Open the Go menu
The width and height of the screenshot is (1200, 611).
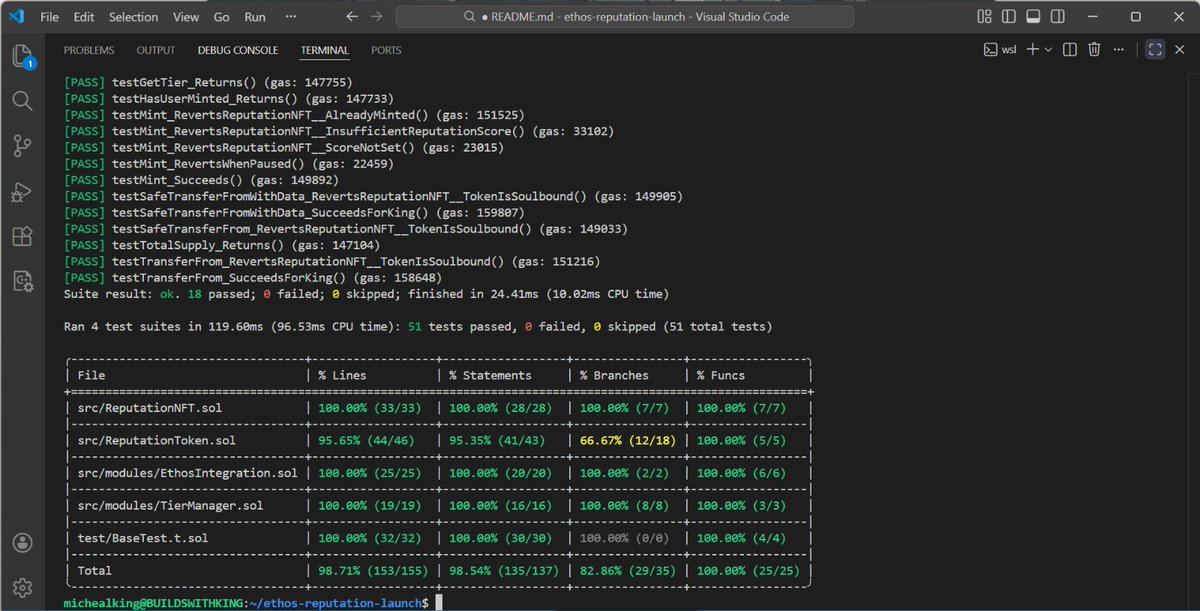tap(222, 17)
